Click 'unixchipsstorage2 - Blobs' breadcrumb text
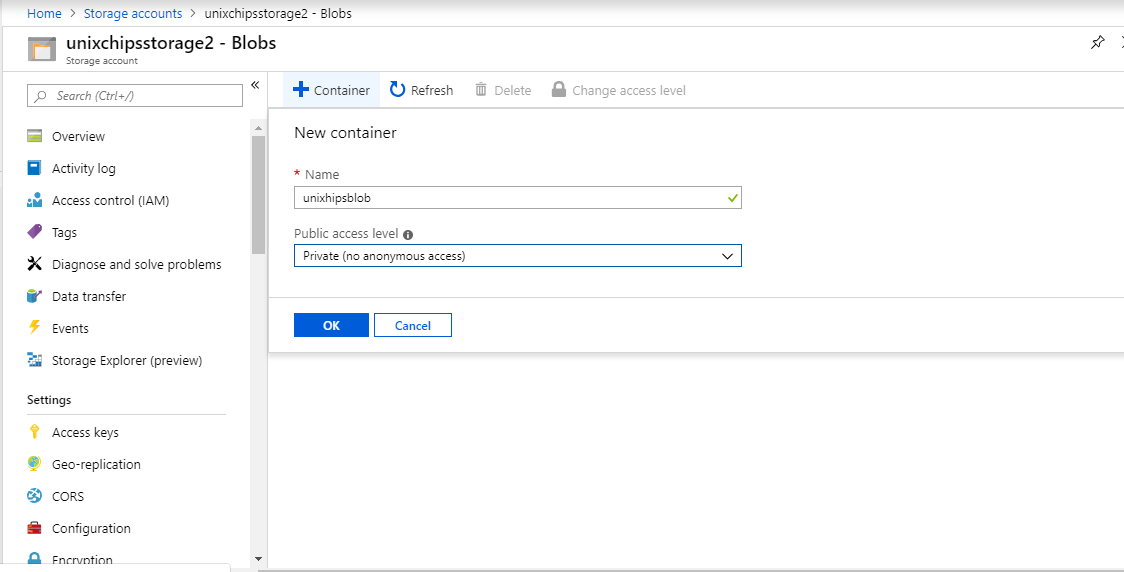This screenshot has height=572, width=1124. click(x=278, y=14)
